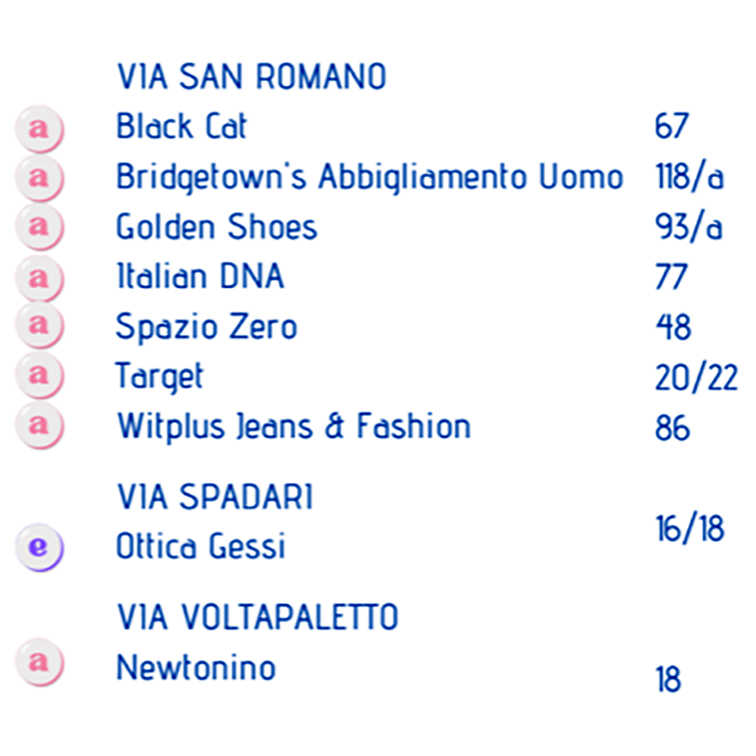This screenshot has height=756, width=756.
Task: Select the Golden Shoes entry
Action: click(216, 227)
